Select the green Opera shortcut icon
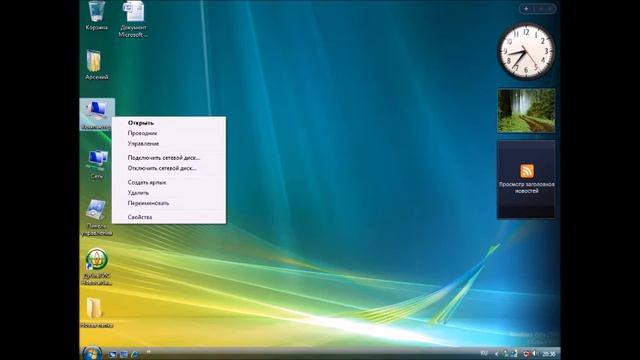Screen dimensions: 640x360 [x=97, y=267]
